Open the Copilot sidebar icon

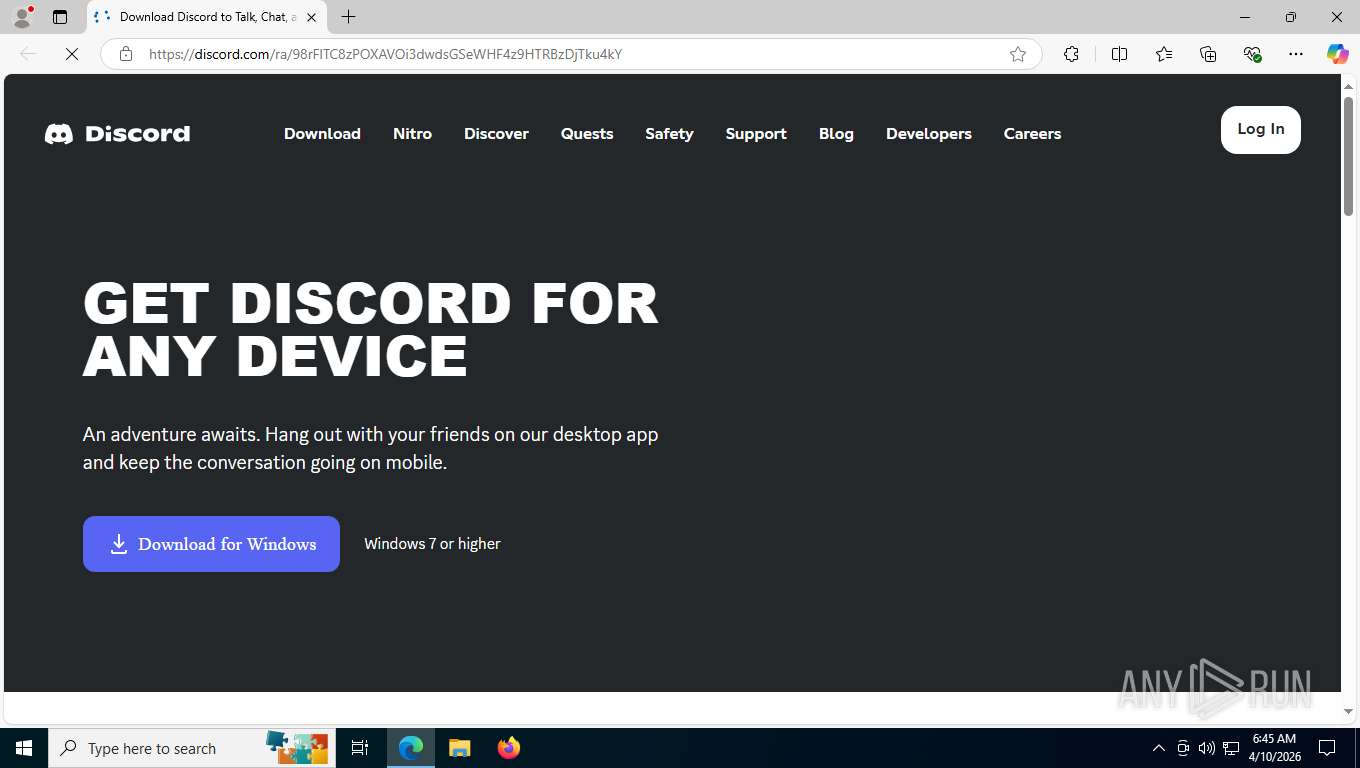pyautogui.click(x=1338, y=54)
